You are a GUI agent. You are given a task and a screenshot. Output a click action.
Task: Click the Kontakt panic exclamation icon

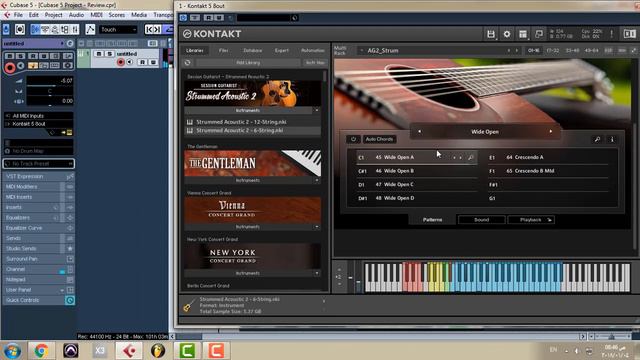(x=611, y=34)
